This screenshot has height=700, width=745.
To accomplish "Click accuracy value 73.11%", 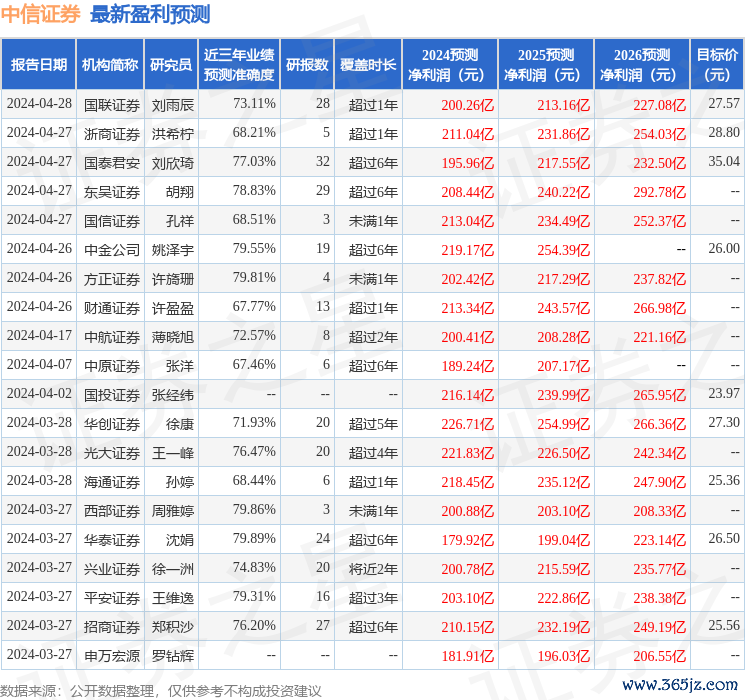I will click(254, 103).
